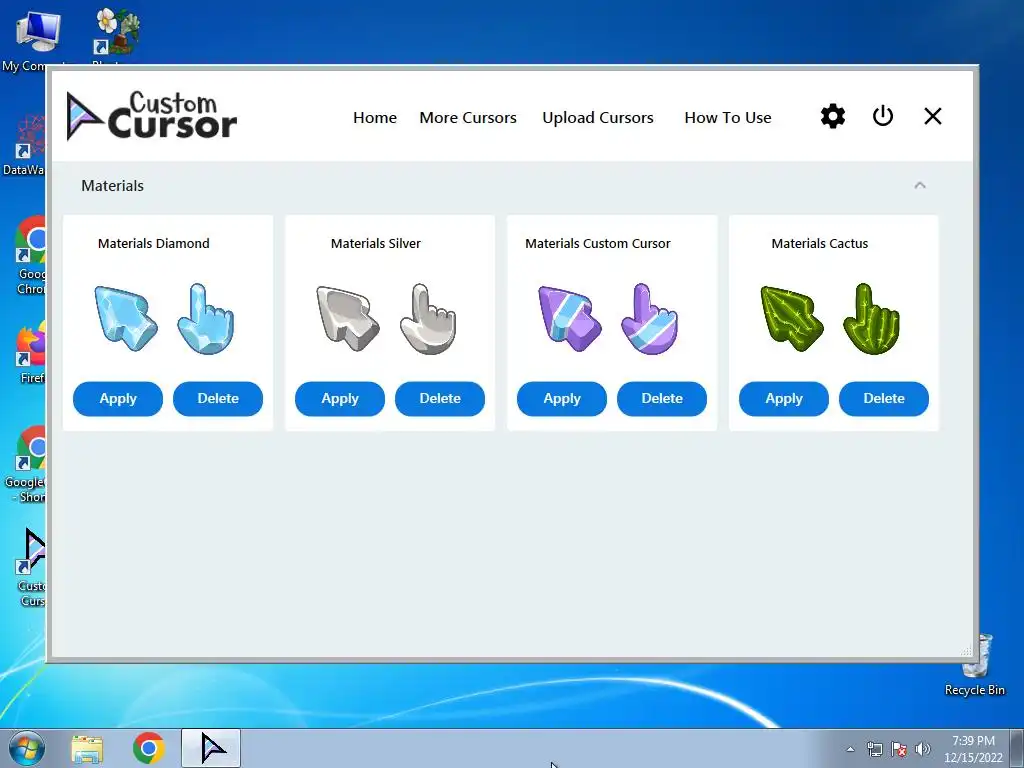
Task: Open Action Center flag icon
Action: click(x=899, y=749)
